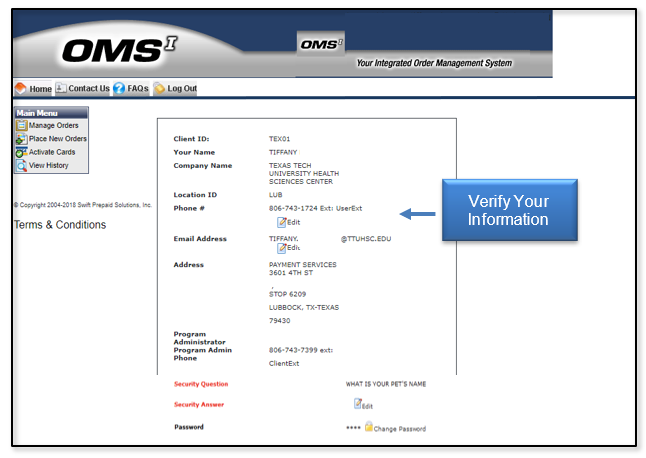The image size is (646, 458).
Task: Click the Main Menu header
Action: click(51, 113)
